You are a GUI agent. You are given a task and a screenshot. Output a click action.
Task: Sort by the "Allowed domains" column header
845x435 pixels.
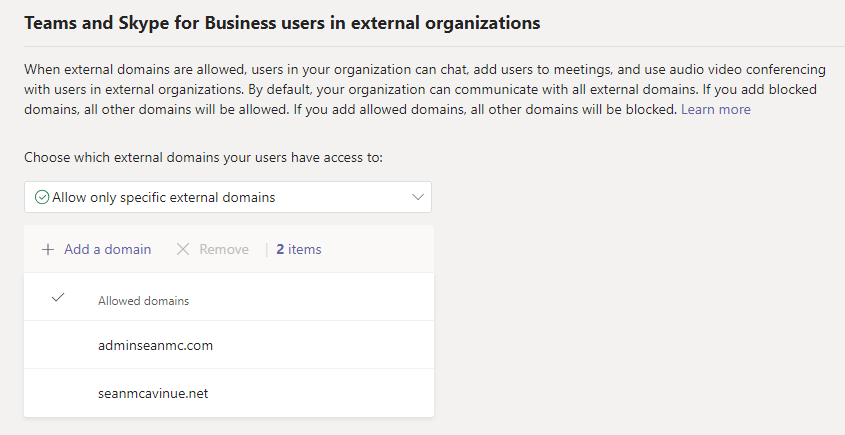coord(143,300)
